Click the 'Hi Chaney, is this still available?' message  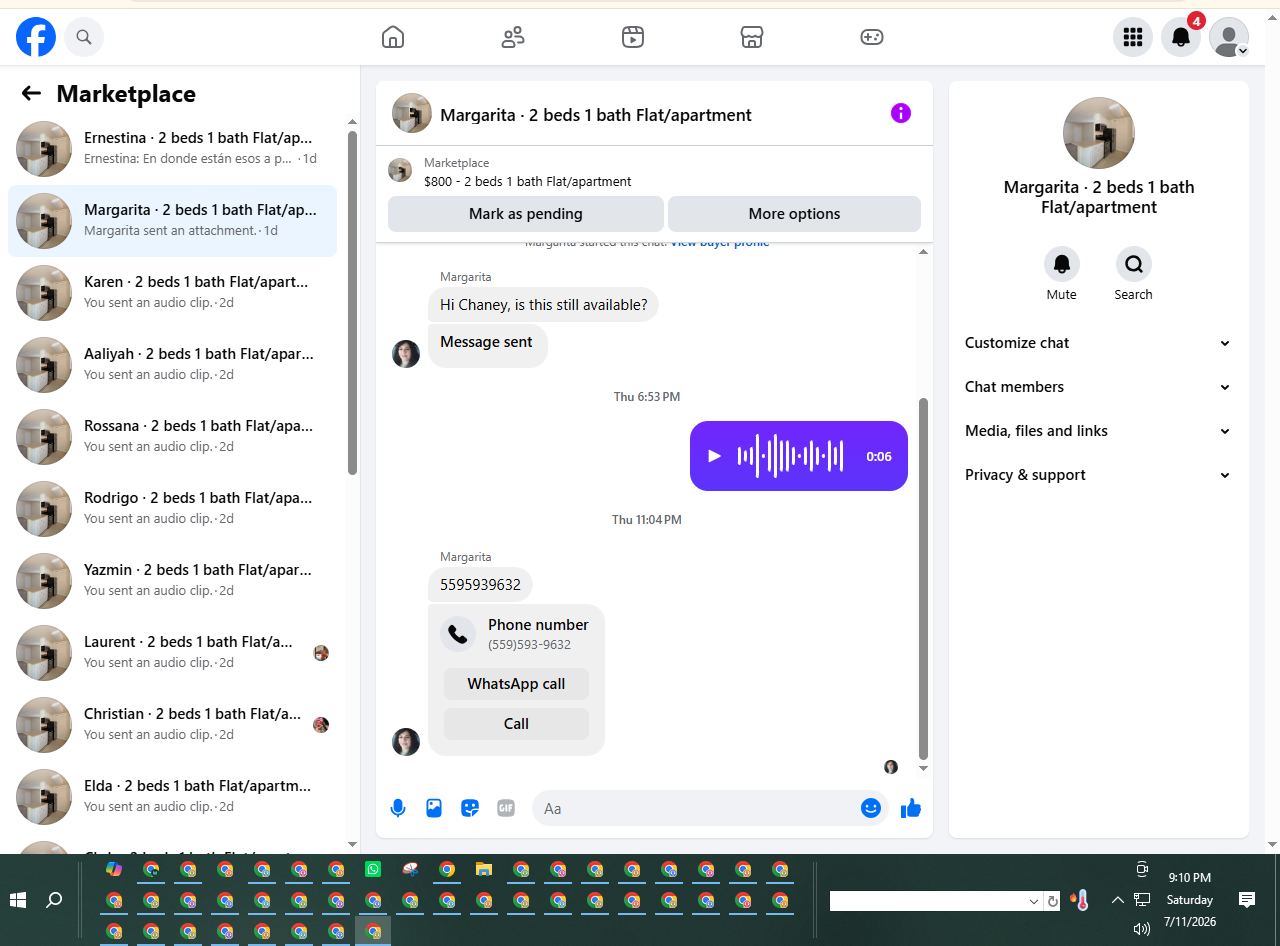point(543,305)
